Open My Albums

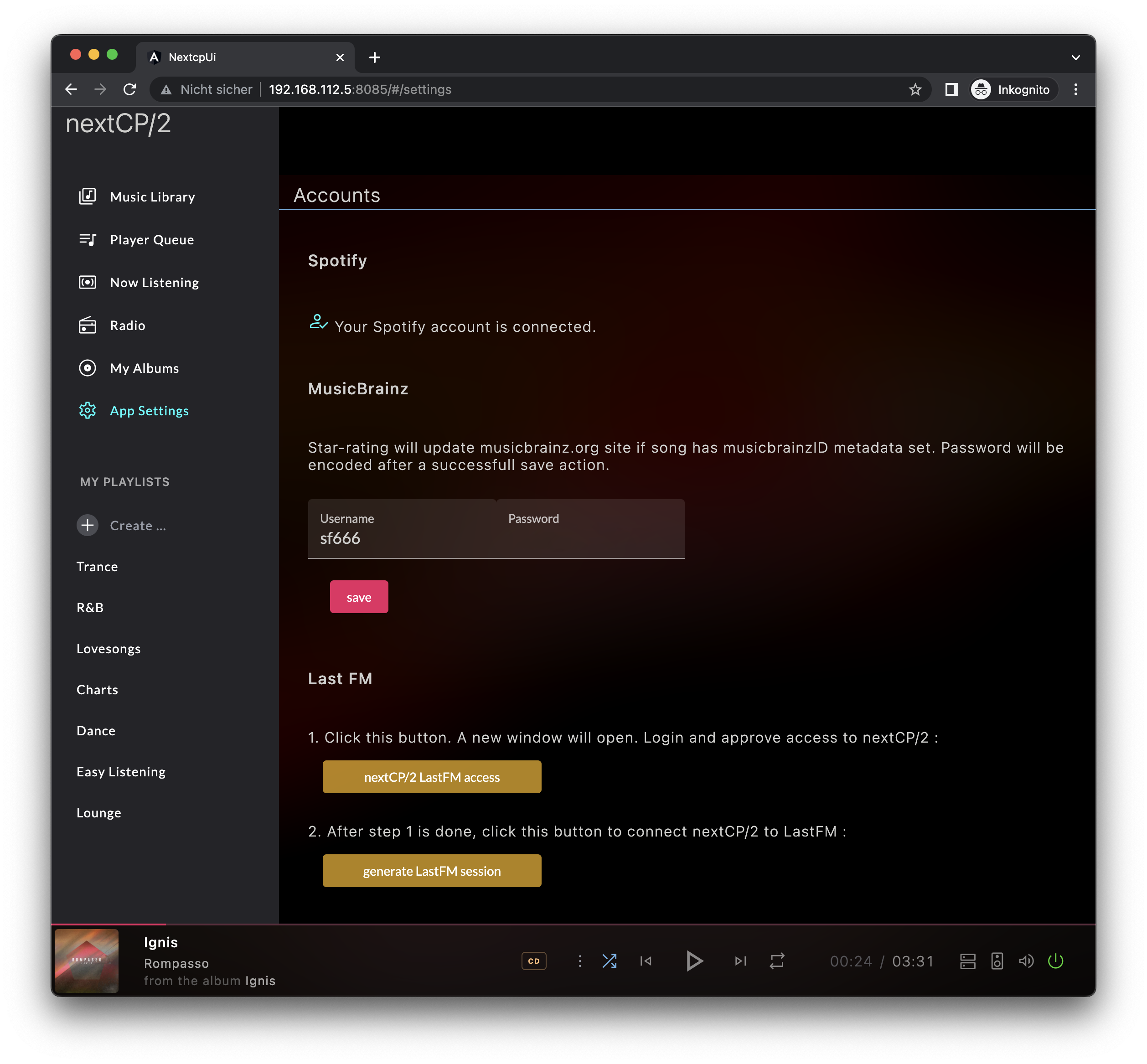point(144,368)
